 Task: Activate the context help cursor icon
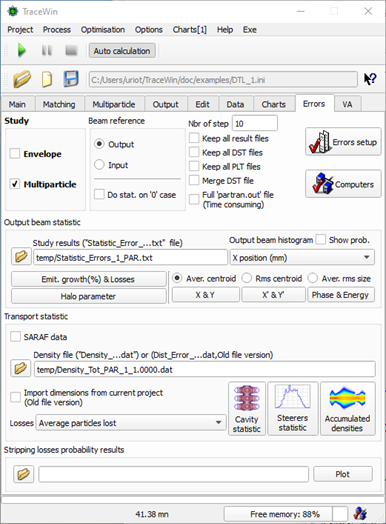pos(370,80)
